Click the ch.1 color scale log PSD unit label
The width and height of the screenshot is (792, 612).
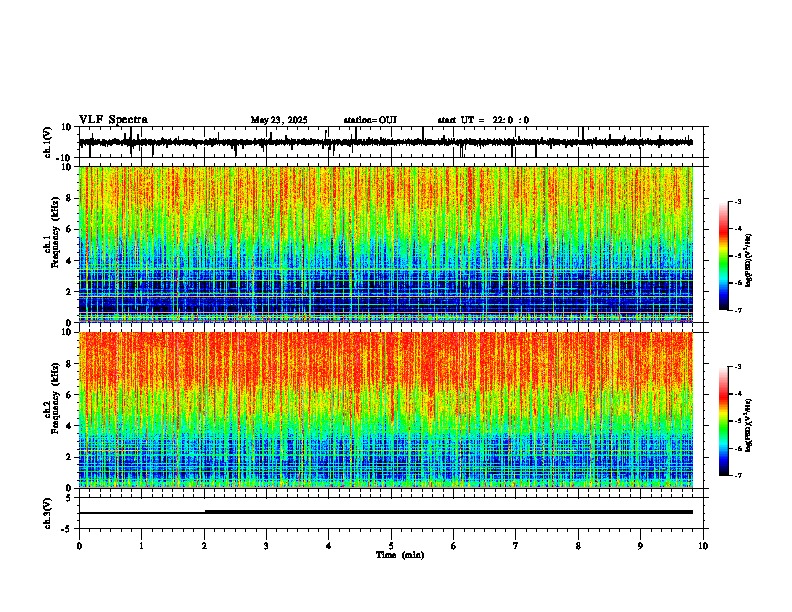coord(748,261)
